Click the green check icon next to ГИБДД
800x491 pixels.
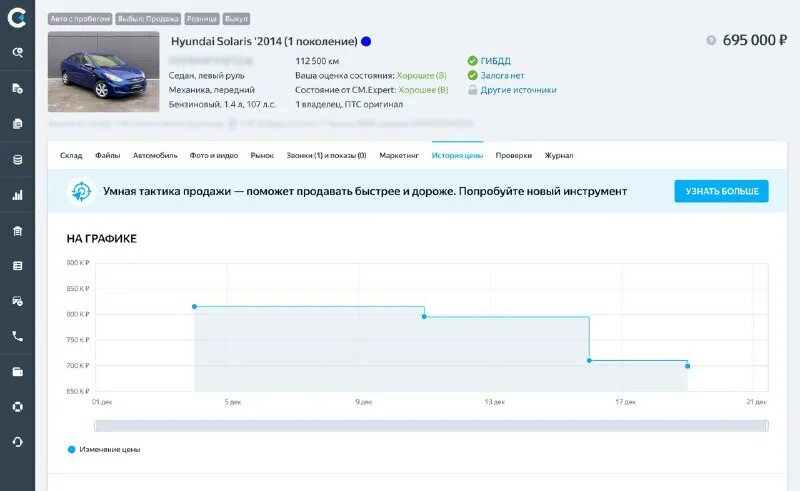point(472,61)
